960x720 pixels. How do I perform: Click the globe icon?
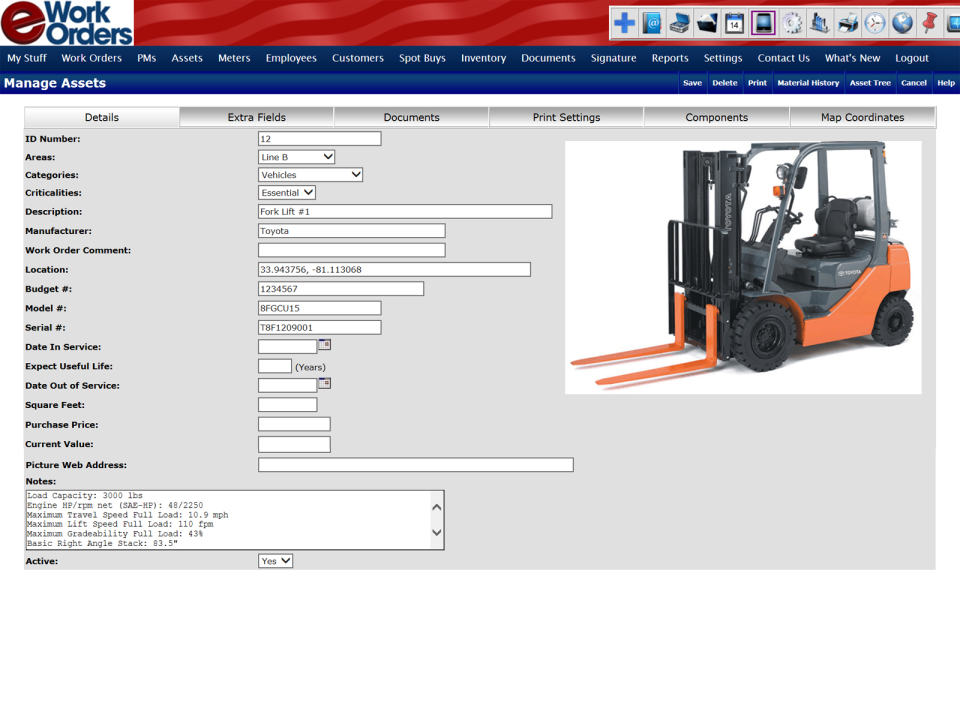(903, 23)
